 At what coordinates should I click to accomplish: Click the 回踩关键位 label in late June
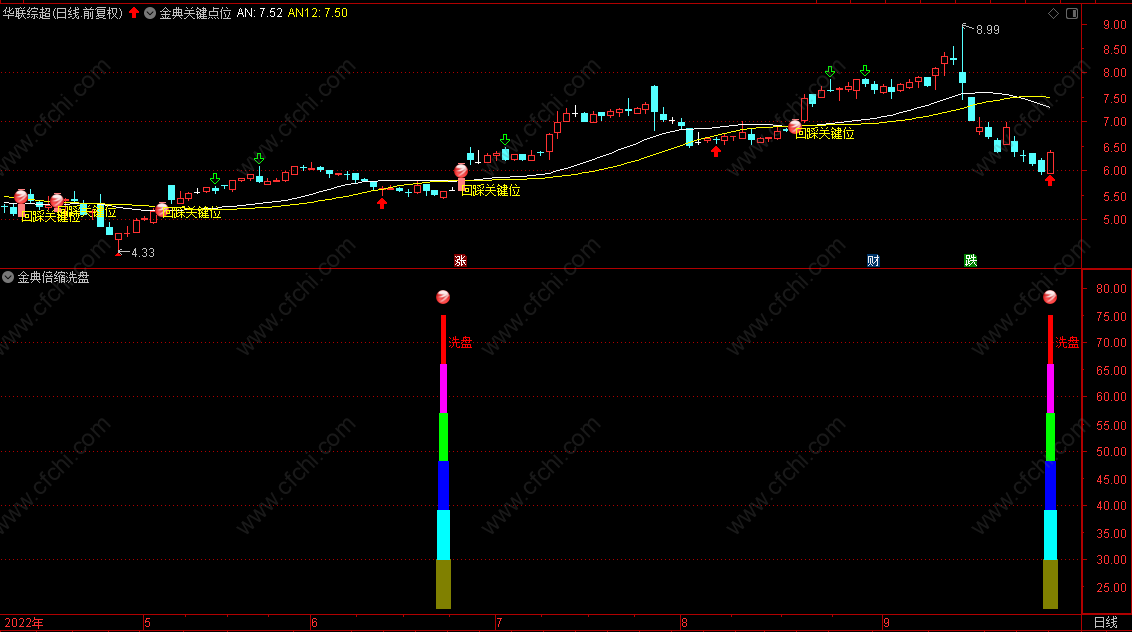pos(490,191)
